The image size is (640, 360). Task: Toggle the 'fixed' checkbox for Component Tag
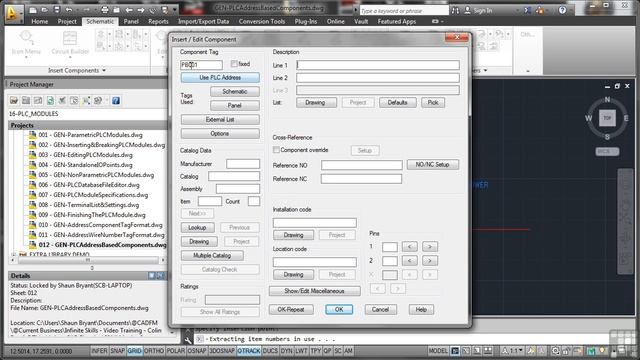click(234, 64)
